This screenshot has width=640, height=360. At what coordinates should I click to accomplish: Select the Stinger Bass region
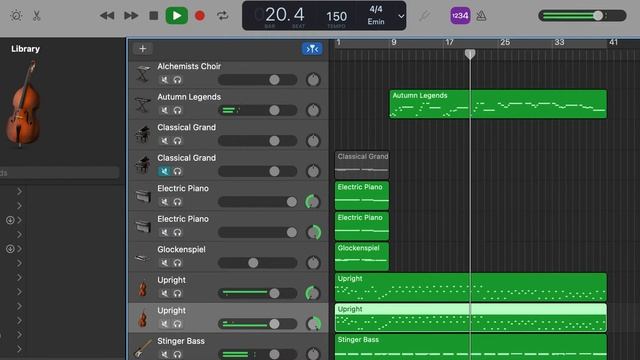point(471,347)
